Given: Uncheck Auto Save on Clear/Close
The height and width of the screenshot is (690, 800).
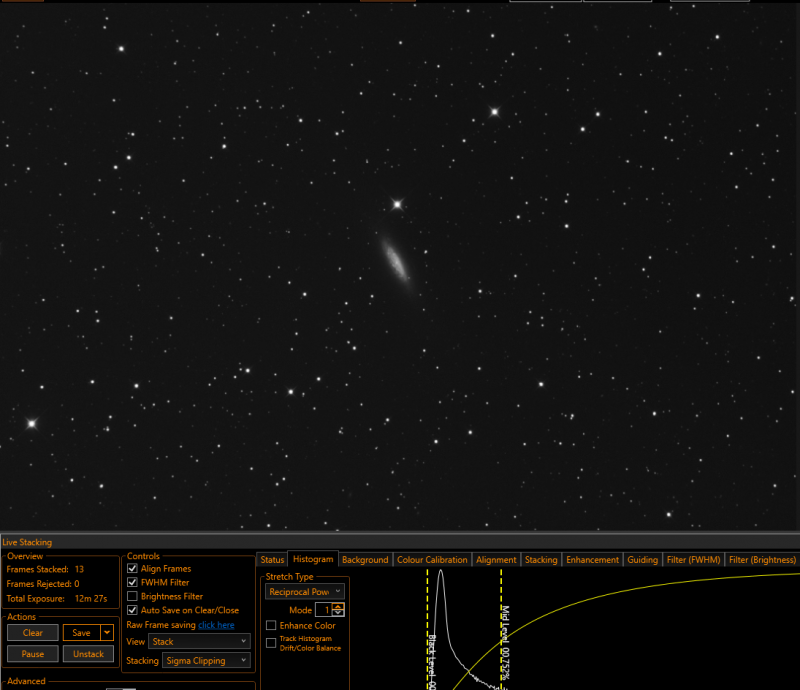Looking at the screenshot, I should [132, 610].
